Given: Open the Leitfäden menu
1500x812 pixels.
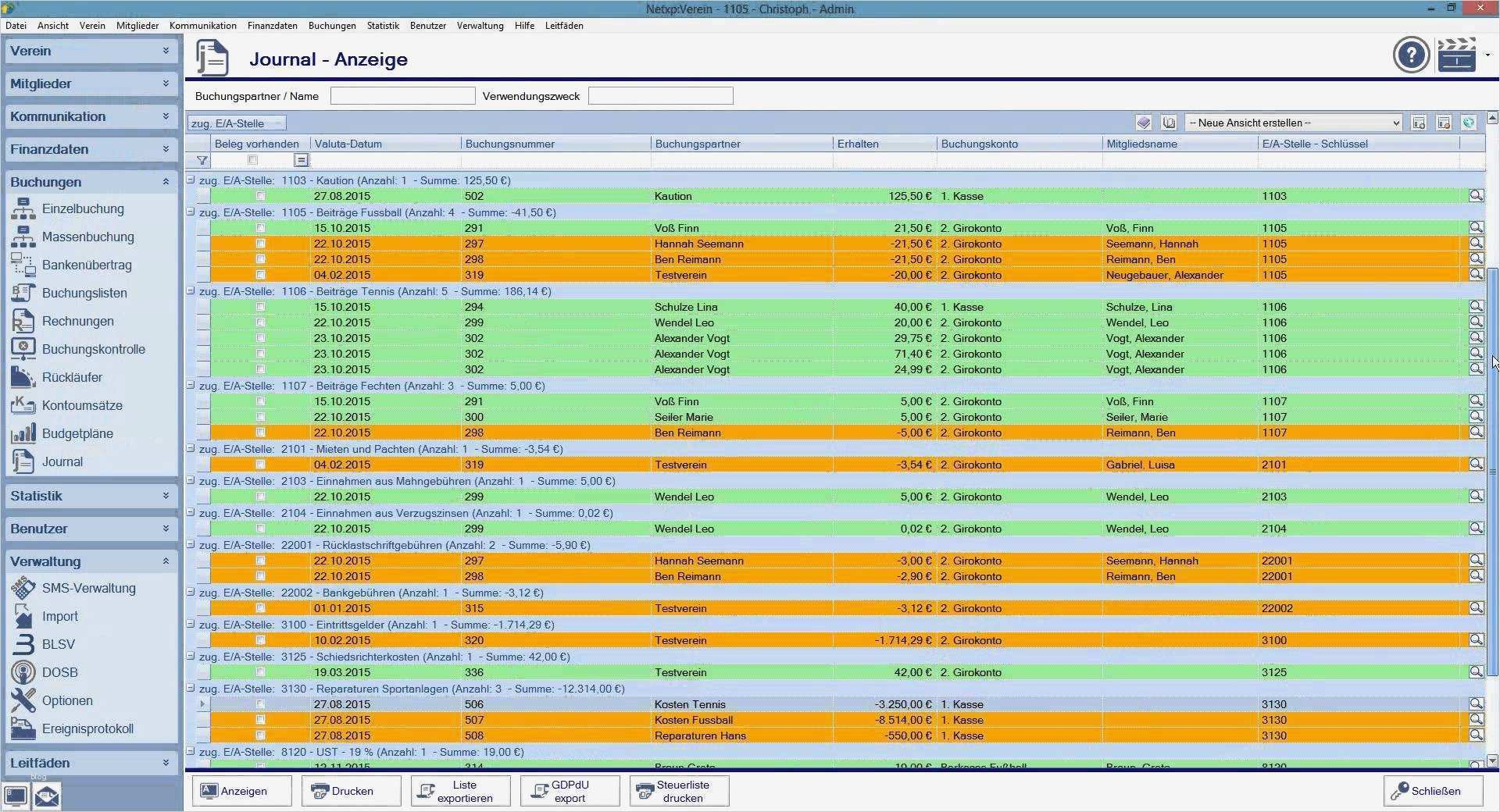Looking at the screenshot, I should (563, 26).
